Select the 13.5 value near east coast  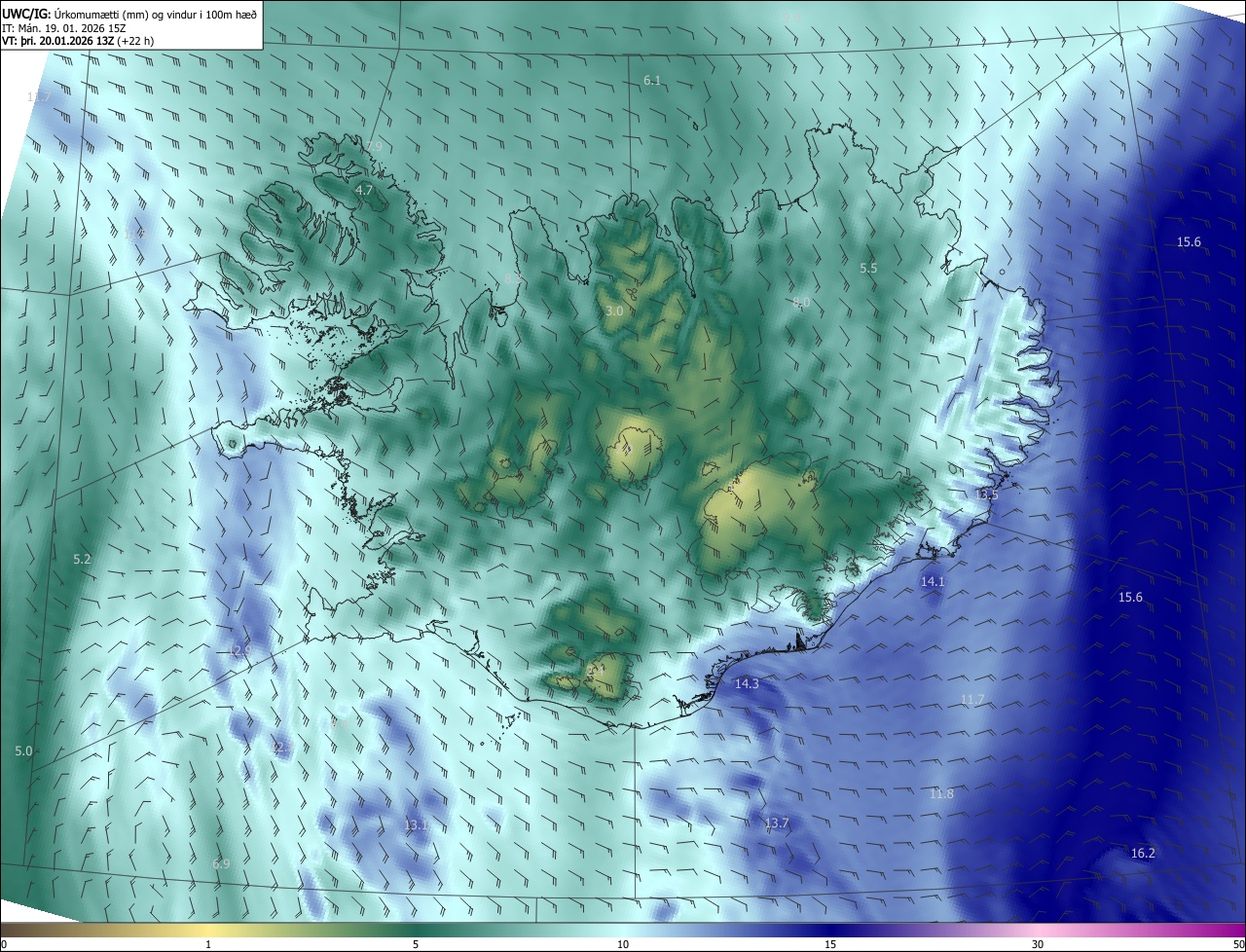click(x=986, y=494)
